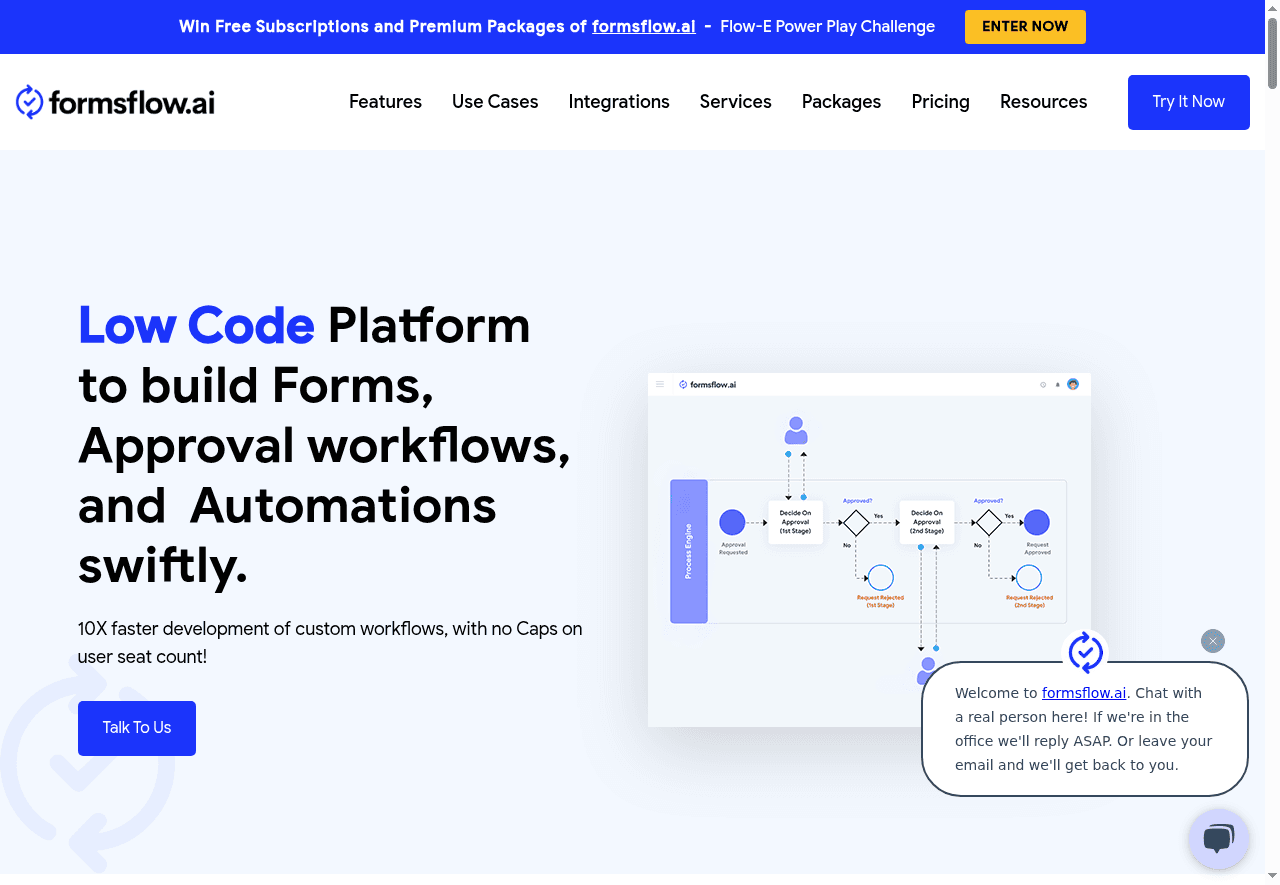Open the Pricing page
1280x885 pixels.
click(x=940, y=102)
